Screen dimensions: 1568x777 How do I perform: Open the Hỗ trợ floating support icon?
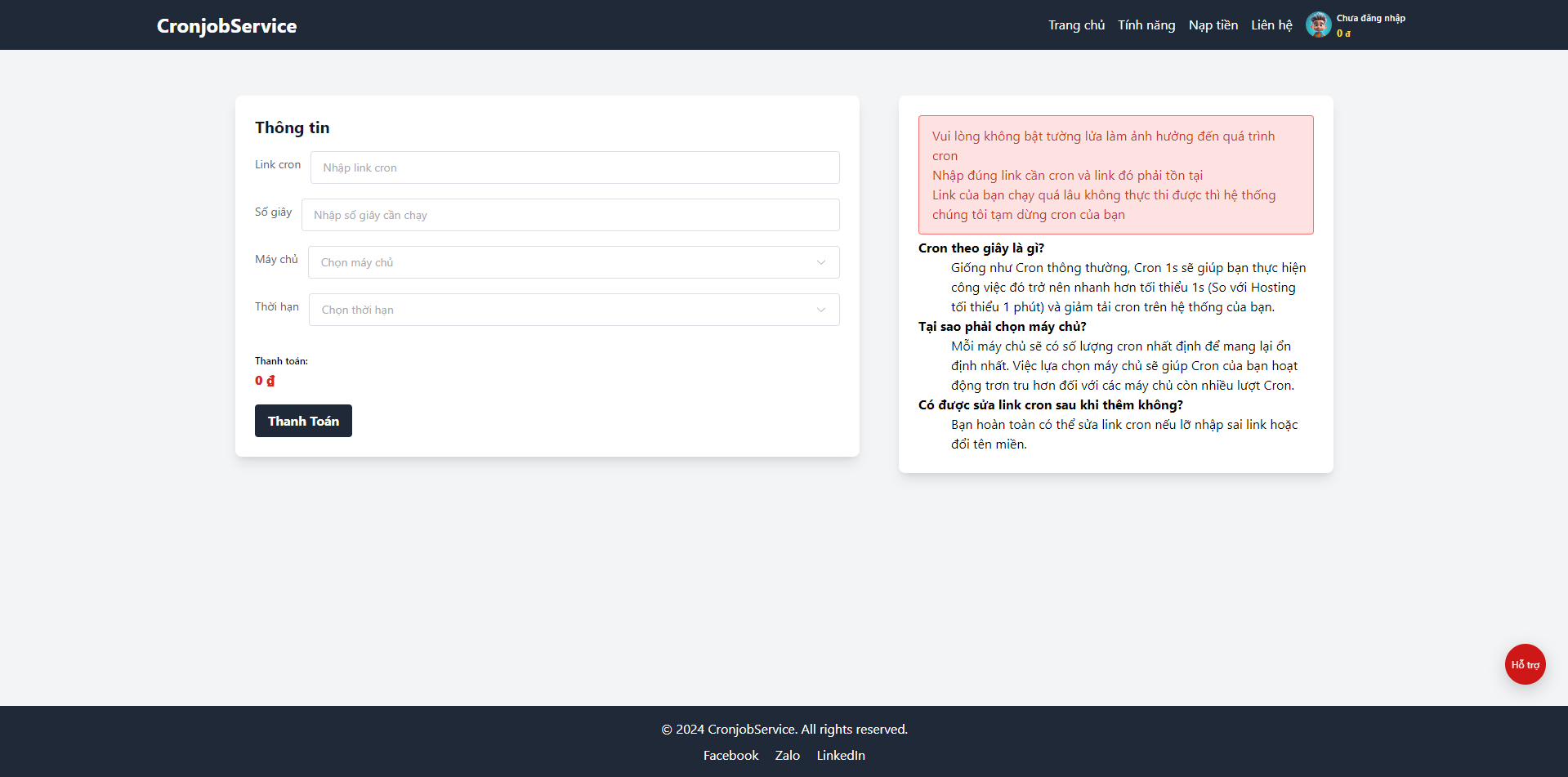[1525, 664]
